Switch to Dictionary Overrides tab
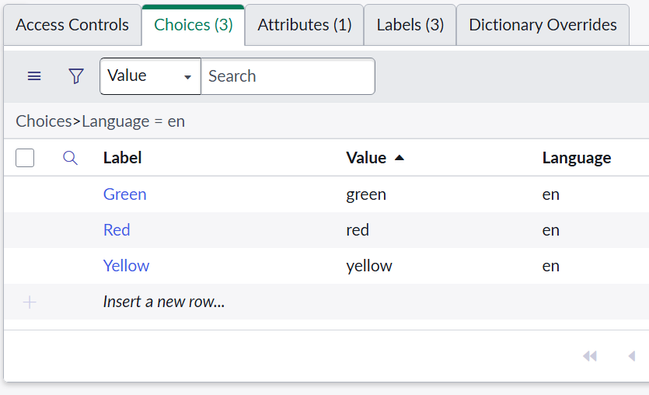This screenshot has width=649, height=395. (x=543, y=25)
